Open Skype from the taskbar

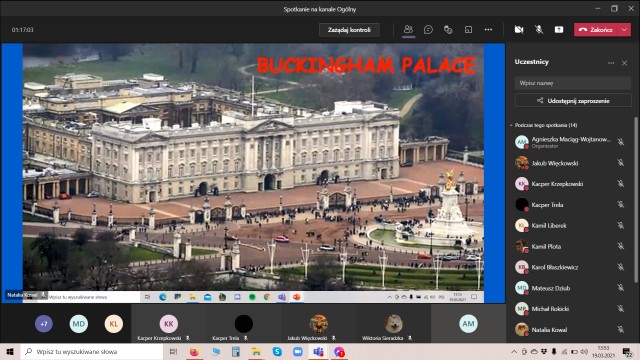click(x=277, y=351)
